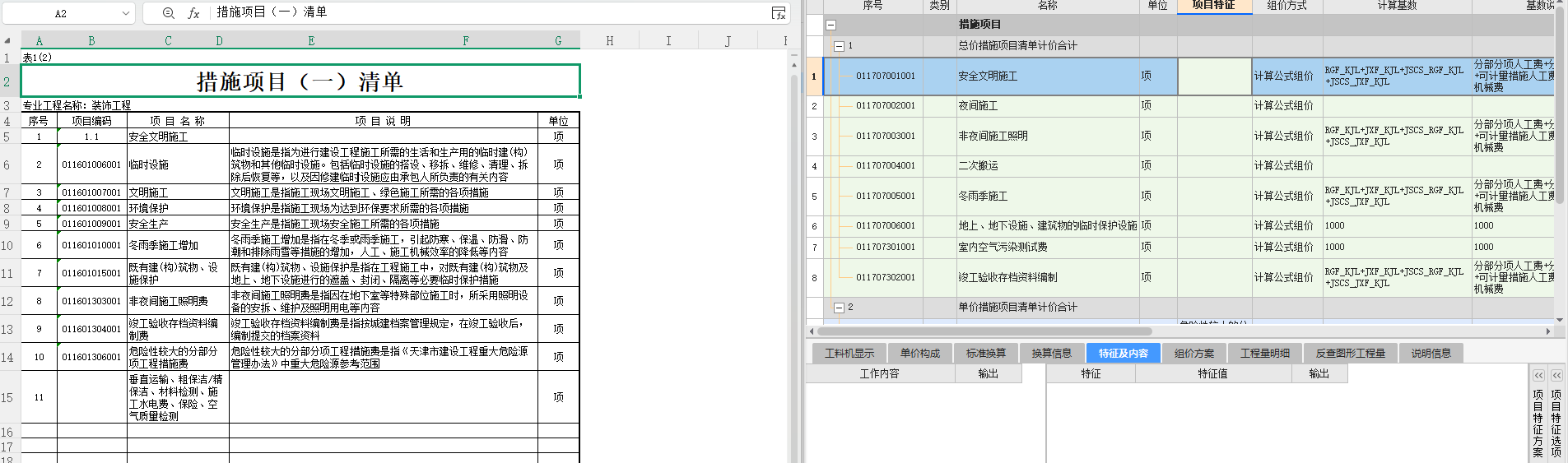Collapse the 单价措施项目清单计价合计 group

(839, 308)
